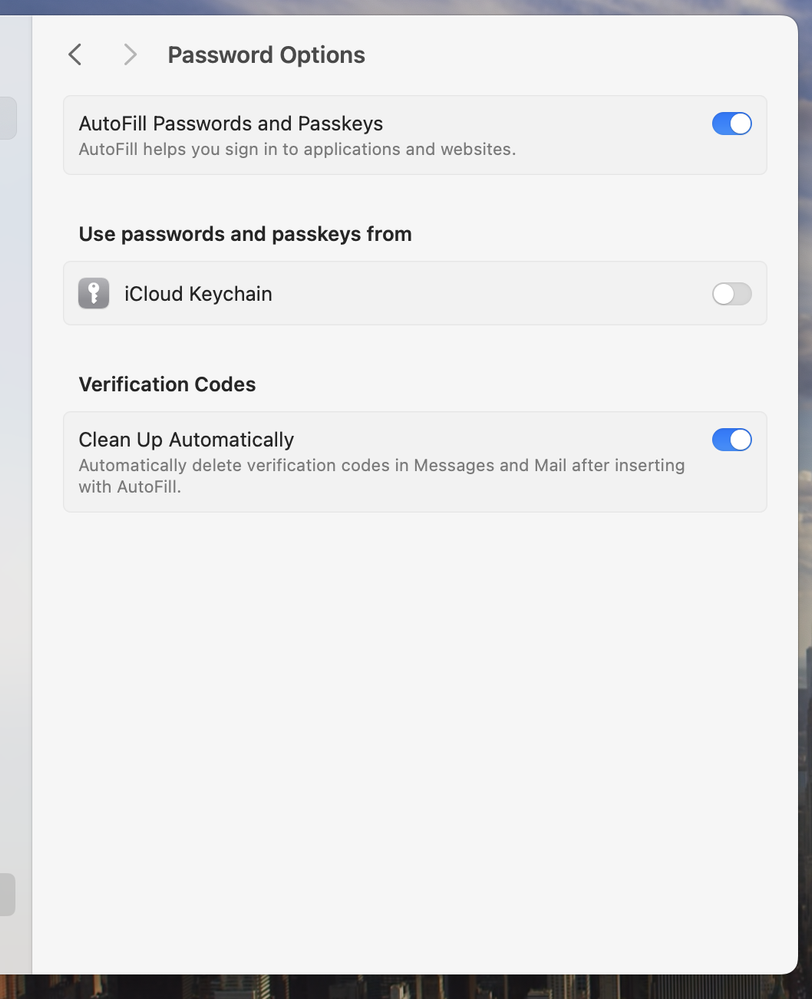Disable AutoFill Passwords and Passkeys switch
Screen dimensions: 812x999
pos(731,124)
